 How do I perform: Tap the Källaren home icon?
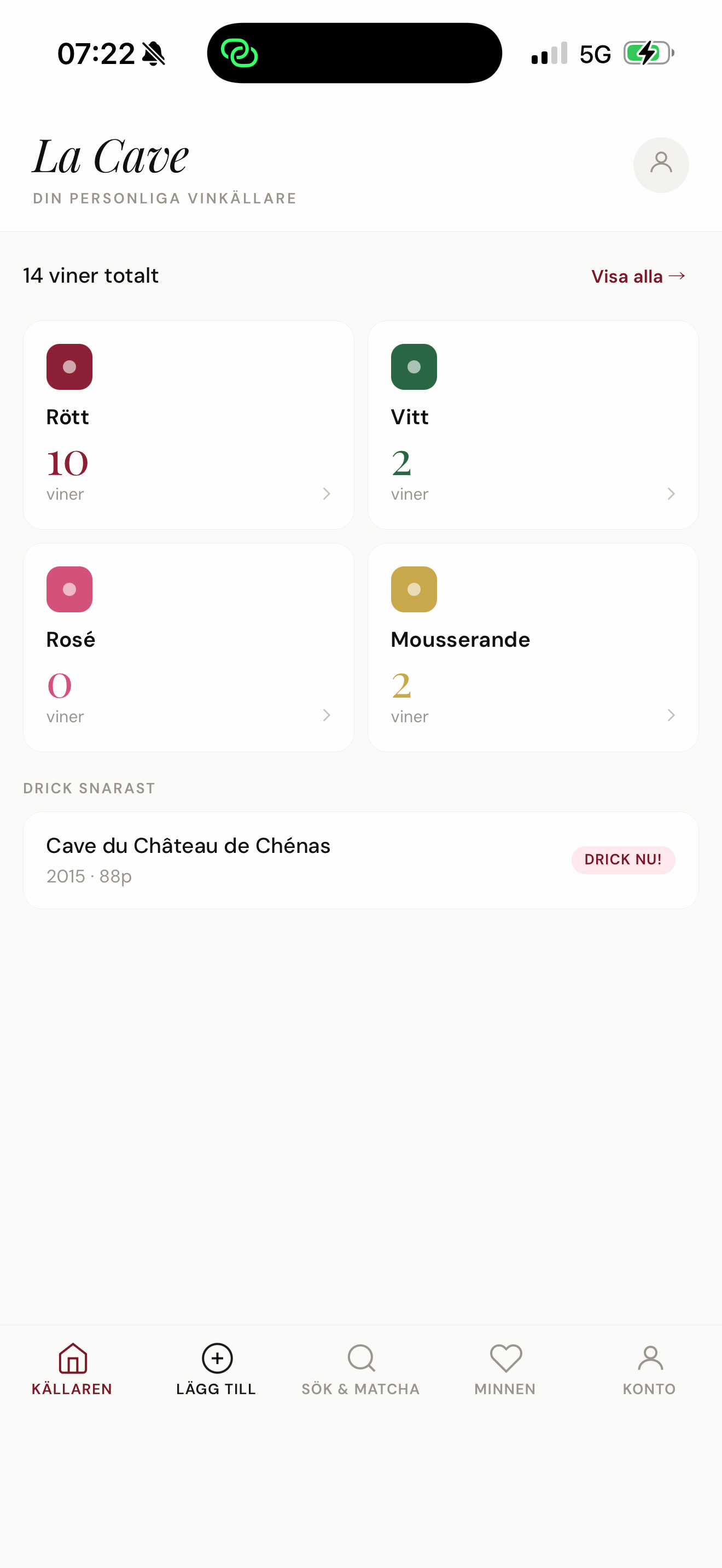point(72,1358)
